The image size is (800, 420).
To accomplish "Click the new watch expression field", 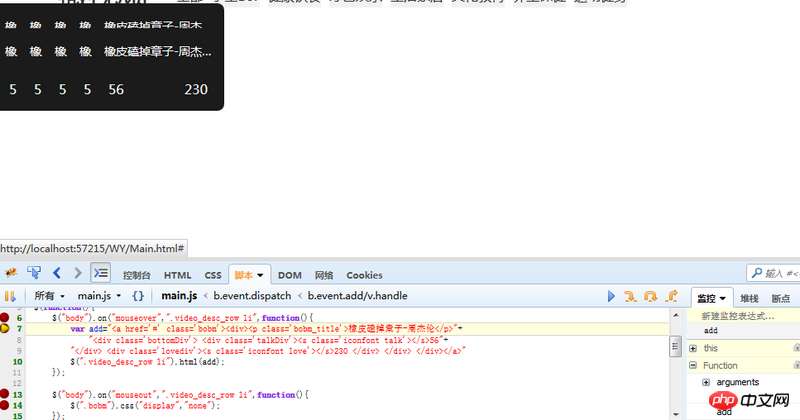I will click(738, 315).
